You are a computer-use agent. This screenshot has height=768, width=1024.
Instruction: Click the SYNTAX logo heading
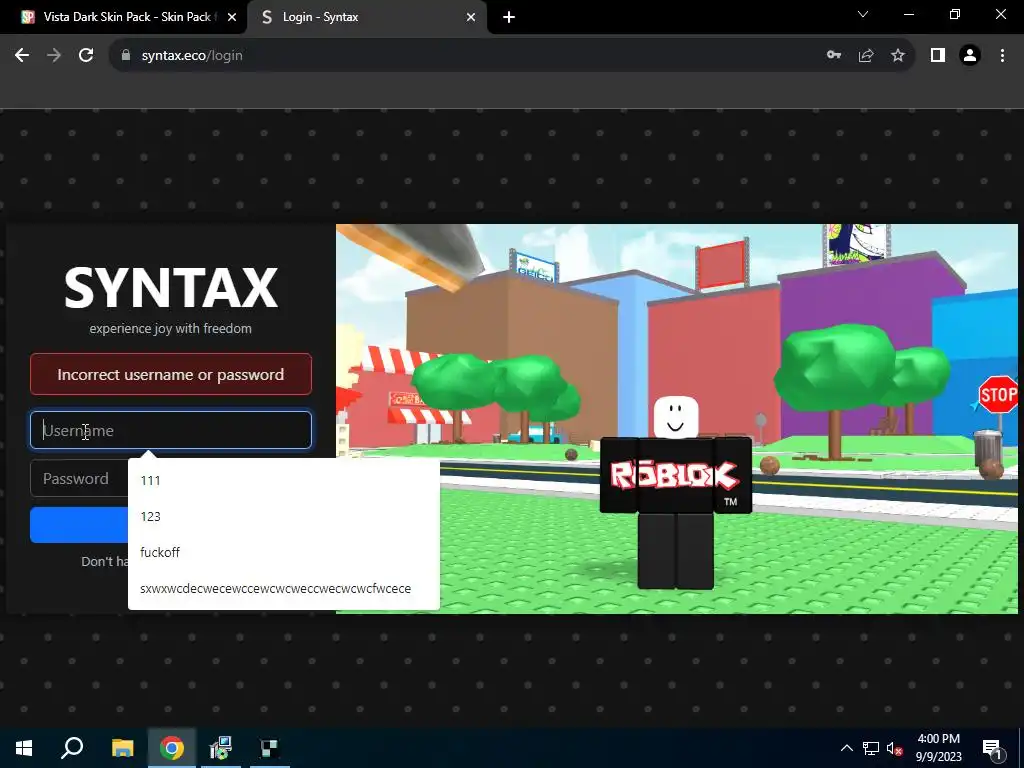point(171,287)
